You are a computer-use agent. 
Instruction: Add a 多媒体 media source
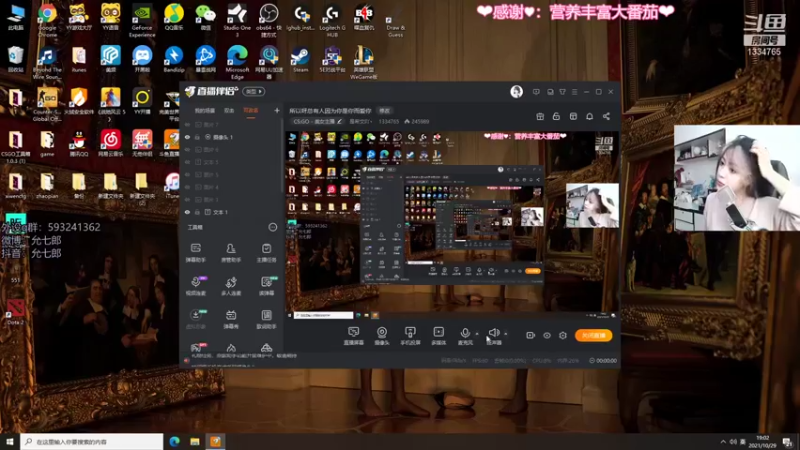438,336
